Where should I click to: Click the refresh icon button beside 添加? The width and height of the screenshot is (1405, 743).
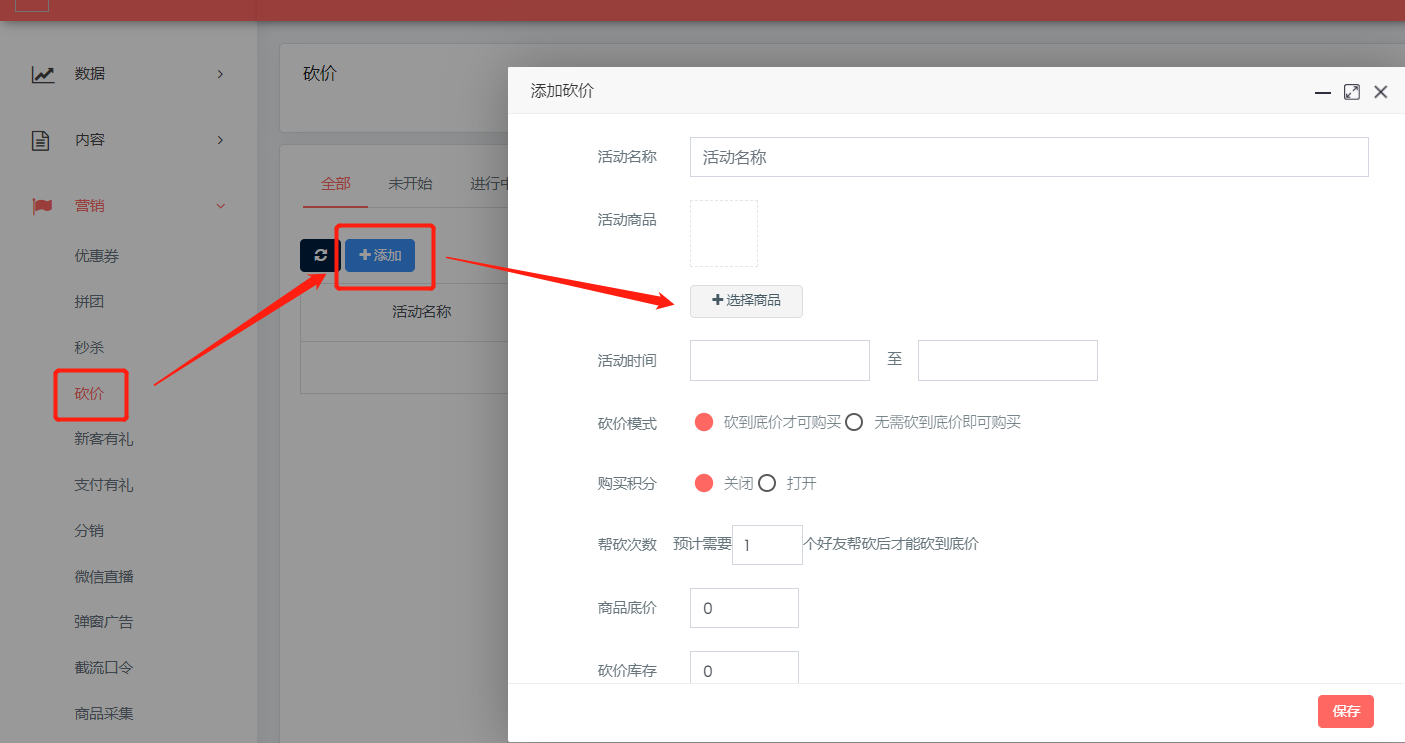pyautogui.click(x=320, y=255)
